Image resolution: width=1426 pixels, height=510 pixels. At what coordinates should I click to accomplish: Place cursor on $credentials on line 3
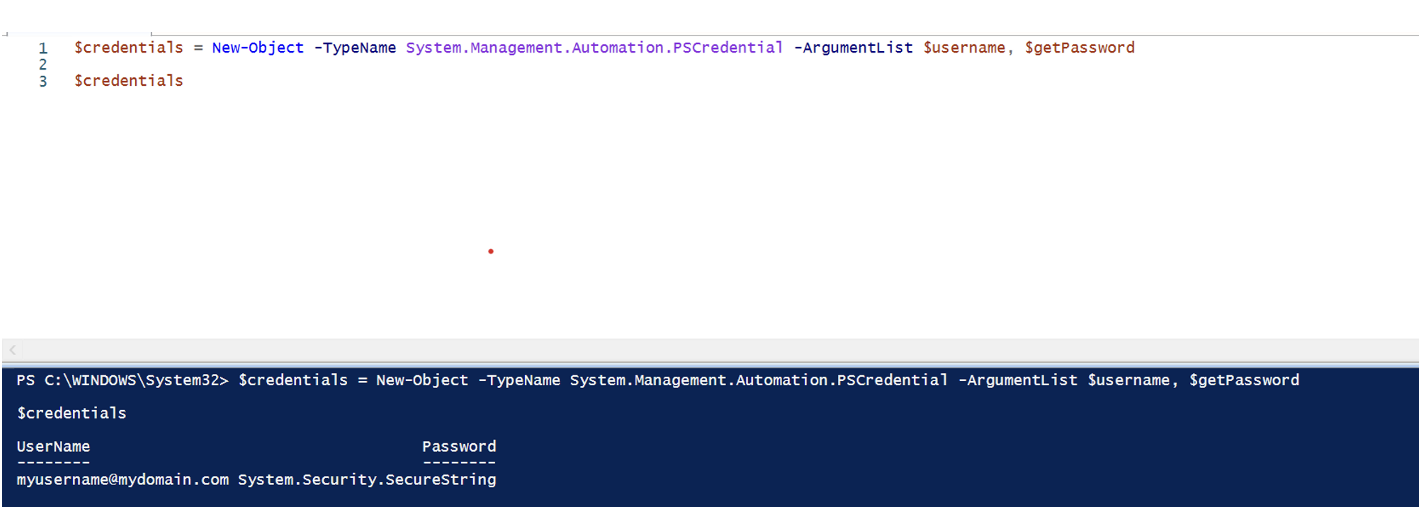point(129,81)
